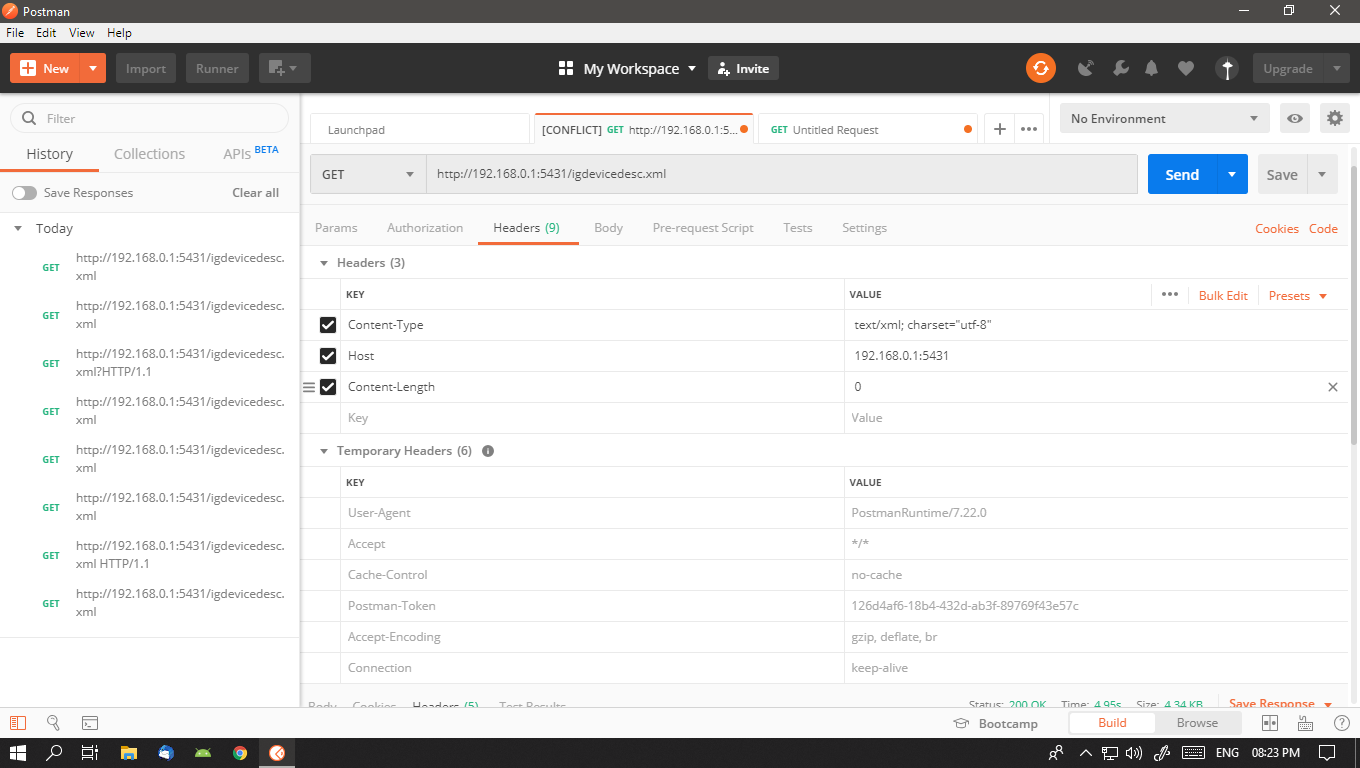
Task: Open the New button dropdown arrow
Action: click(92, 68)
